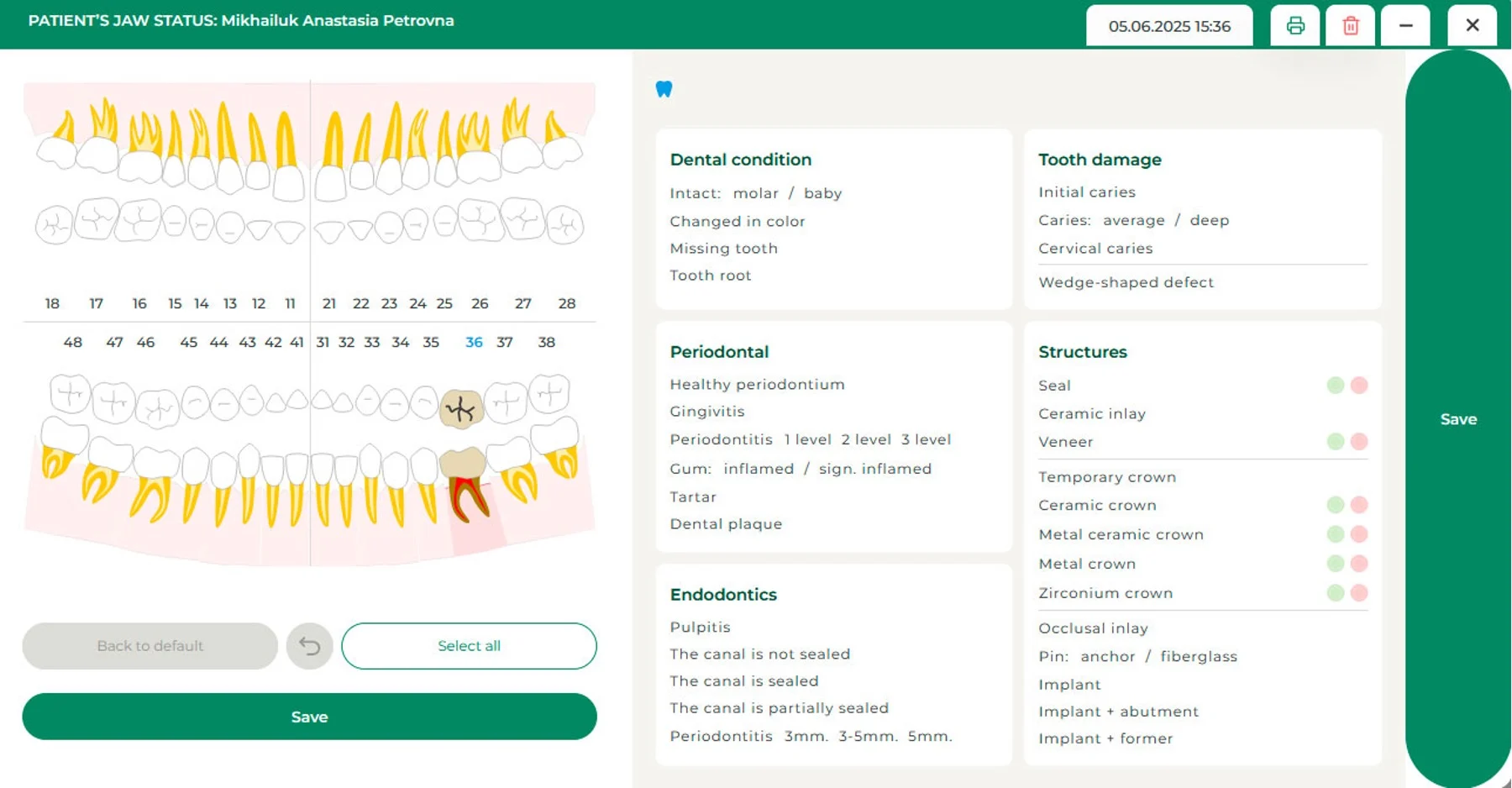1512x788 pixels.
Task: Select upper tooth 17 side view
Action: coord(99,136)
